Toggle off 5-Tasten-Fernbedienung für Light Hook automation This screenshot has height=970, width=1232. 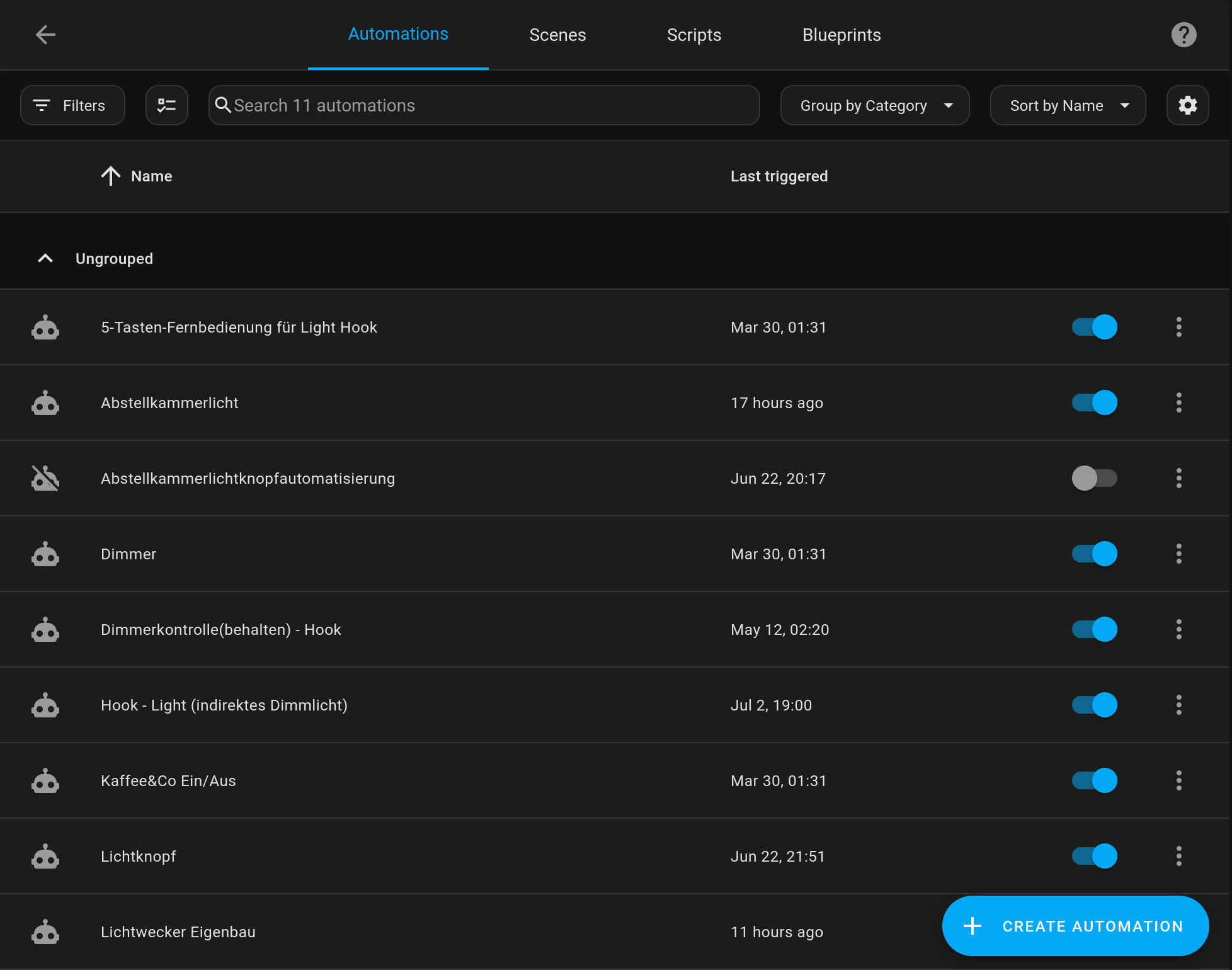coord(1095,327)
